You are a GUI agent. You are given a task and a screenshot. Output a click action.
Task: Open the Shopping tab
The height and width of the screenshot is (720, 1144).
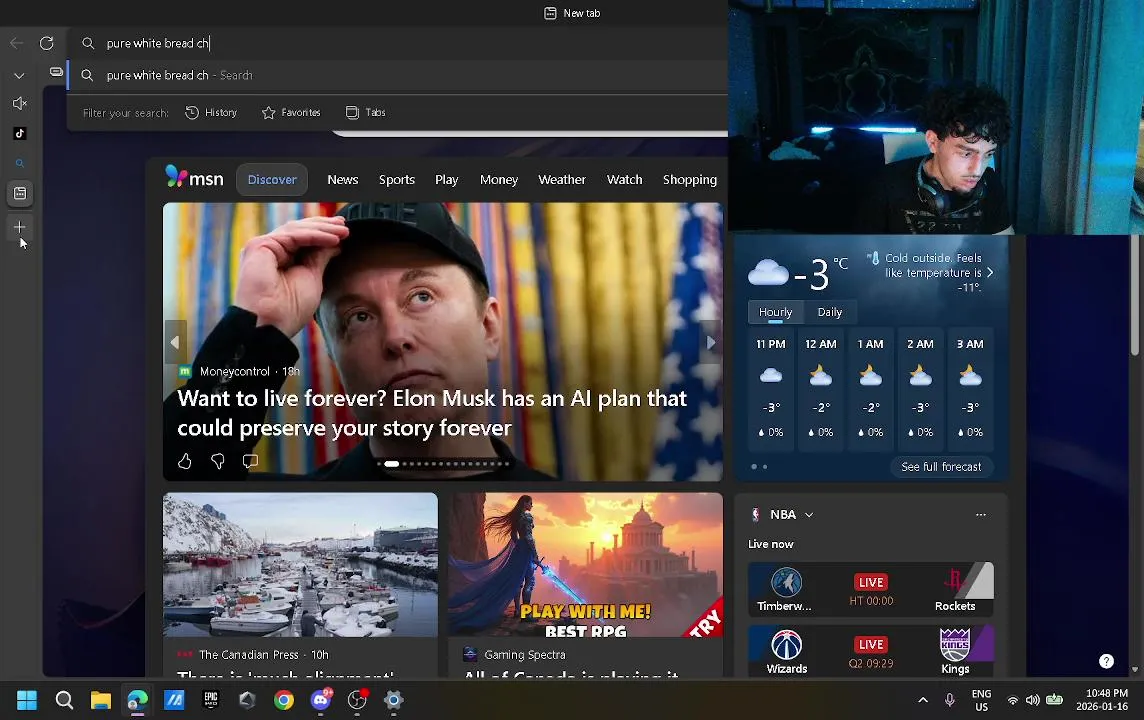click(x=689, y=179)
